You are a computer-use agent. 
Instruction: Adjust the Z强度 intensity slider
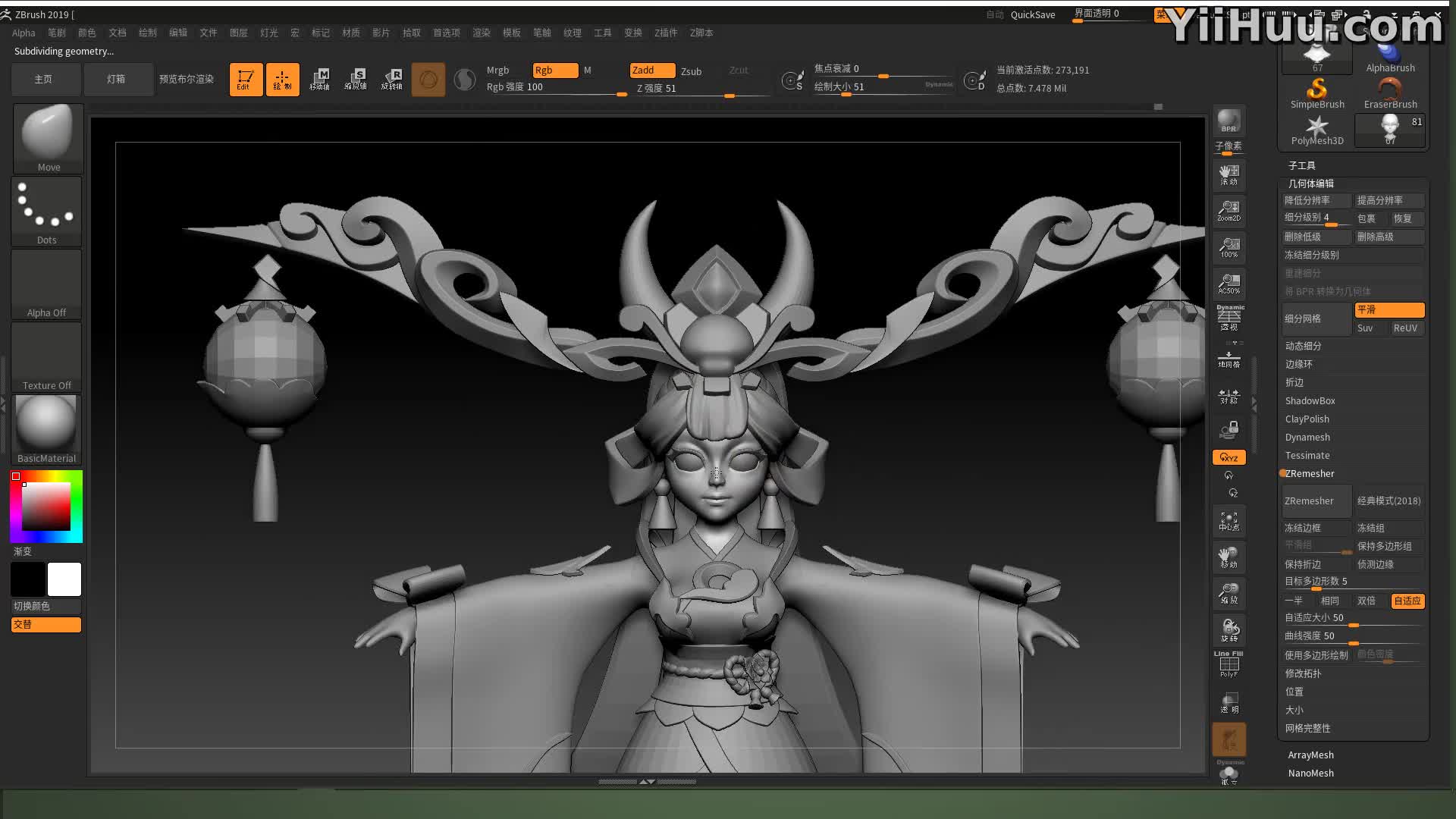[701, 89]
